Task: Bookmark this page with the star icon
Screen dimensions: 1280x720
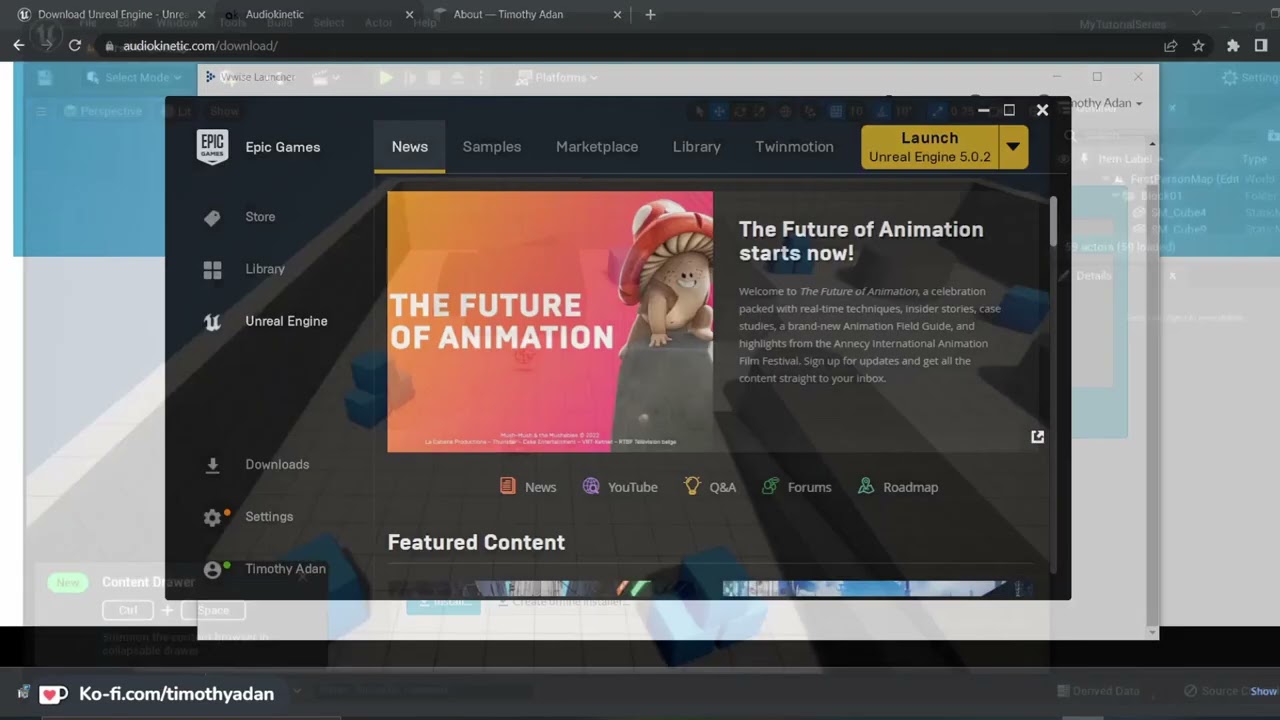Action: 1198,46
